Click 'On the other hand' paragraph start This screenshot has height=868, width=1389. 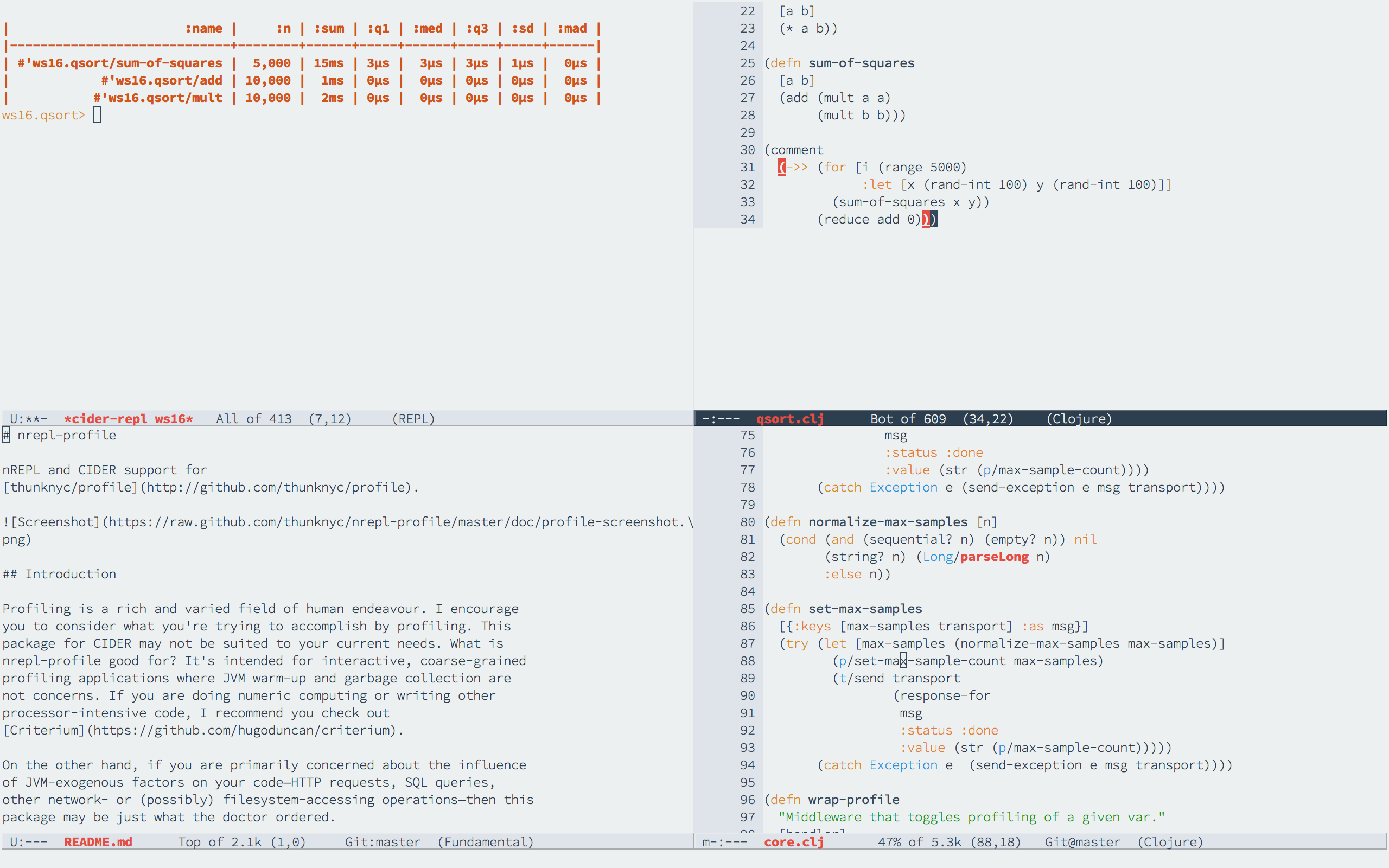(x=70, y=765)
